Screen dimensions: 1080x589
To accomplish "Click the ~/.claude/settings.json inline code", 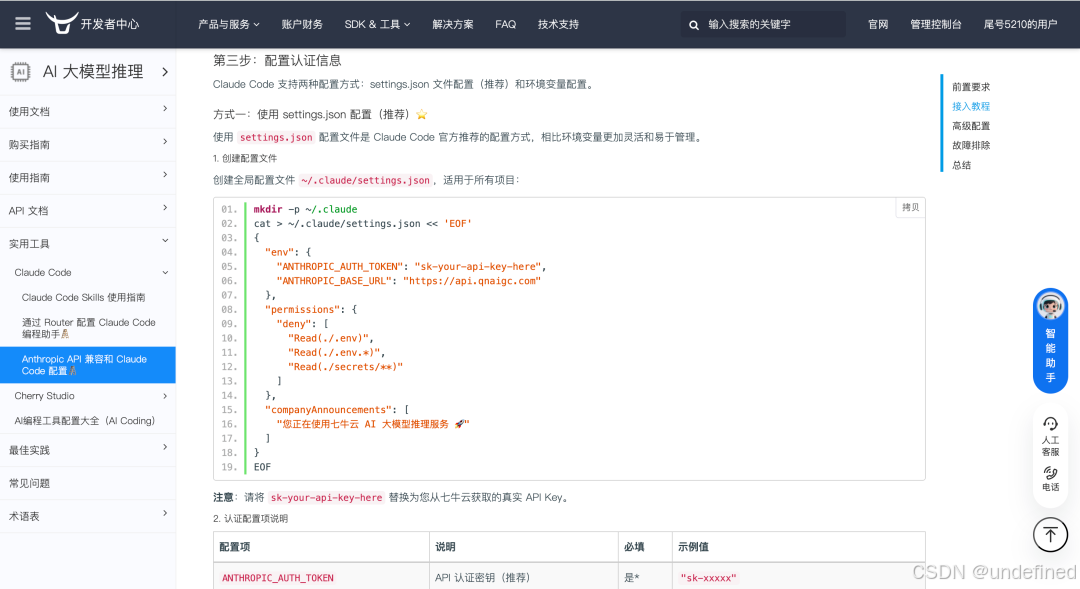I will (x=366, y=180).
